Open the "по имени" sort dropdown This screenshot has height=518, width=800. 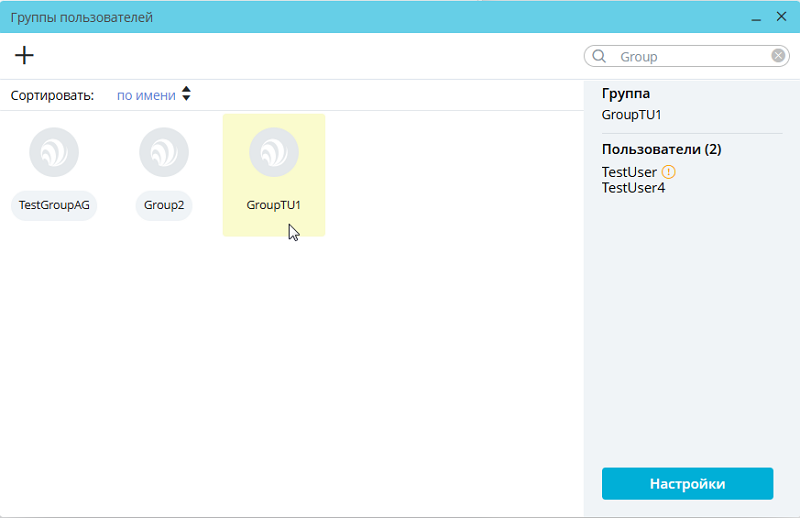[x=146, y=96]
